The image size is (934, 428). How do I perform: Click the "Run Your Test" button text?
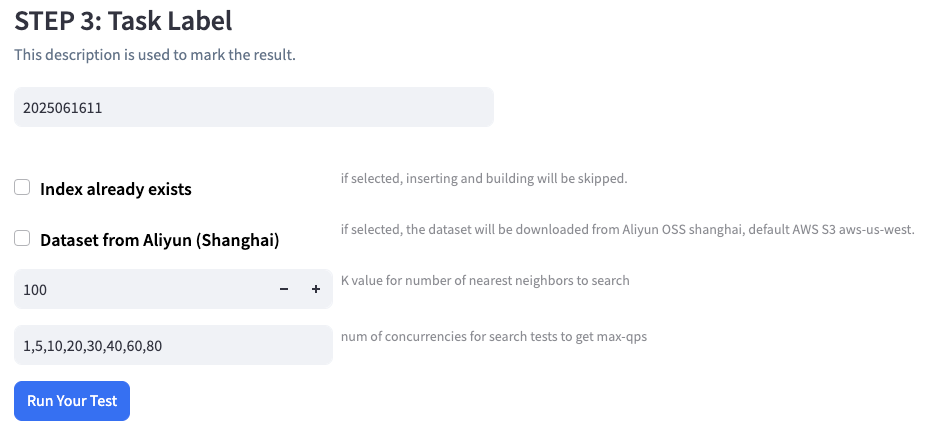click(x=72, y=401)
